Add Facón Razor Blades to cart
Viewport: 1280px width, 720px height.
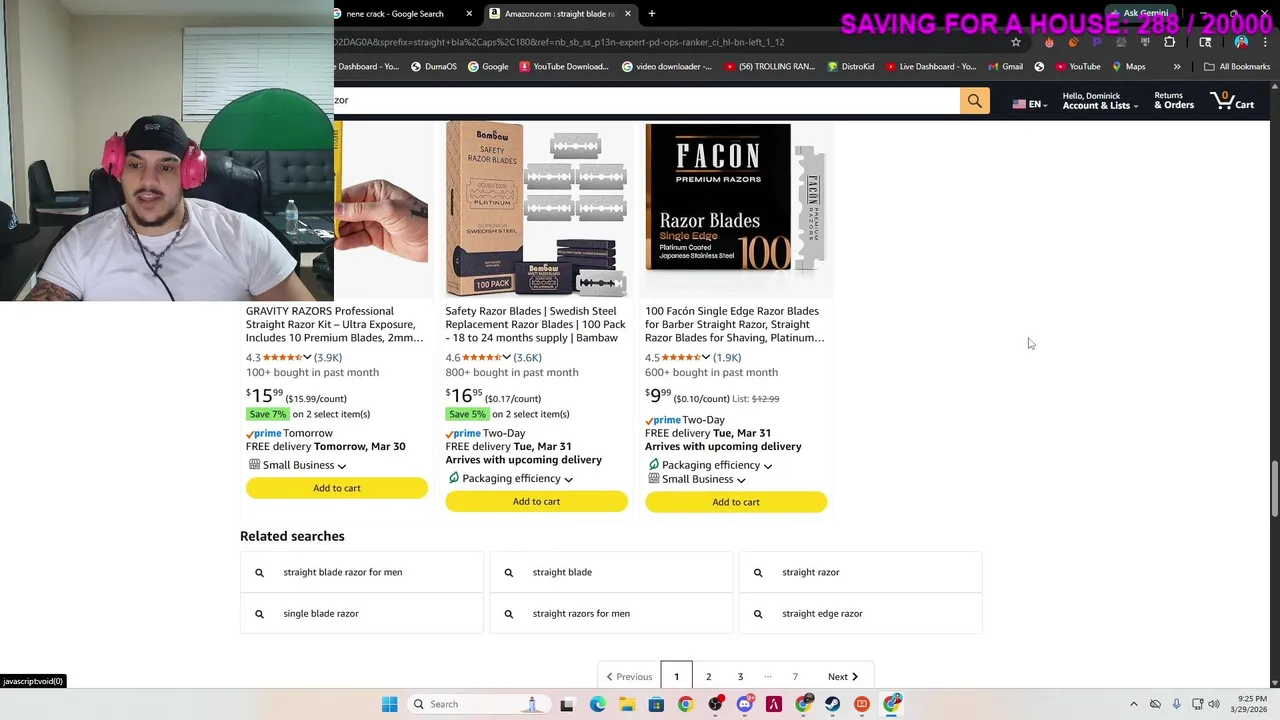pos(736,502)
